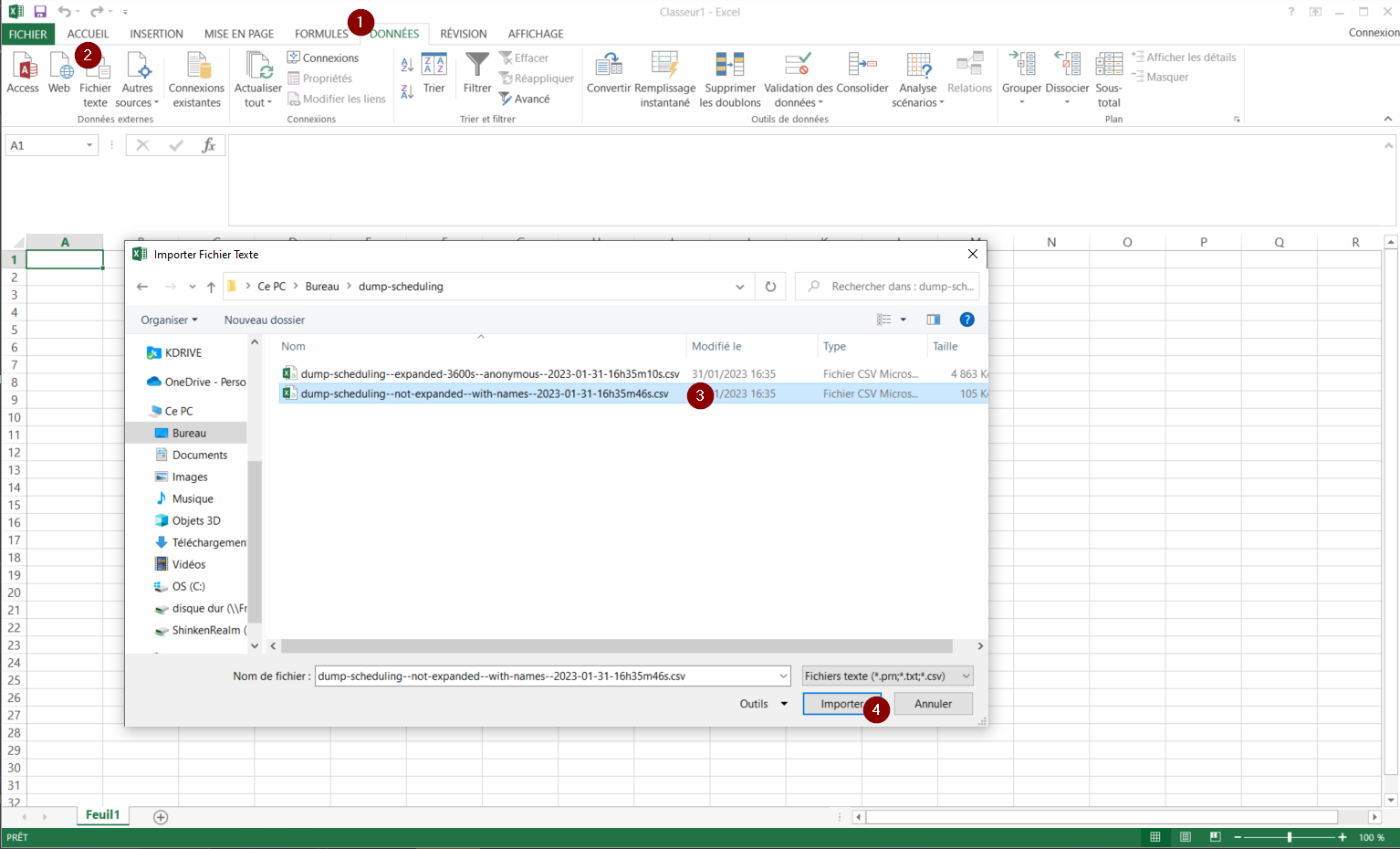Refresh folder view in import dialog
The width and height of the screenshot is (1400, 849).
tap(770, 287)
